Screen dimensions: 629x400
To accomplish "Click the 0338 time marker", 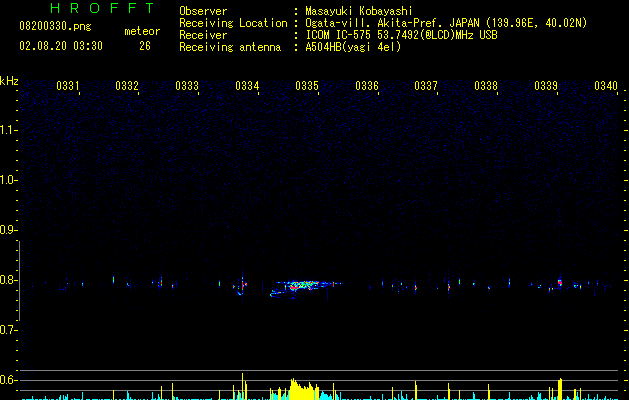I will click(x=486, y=86).
